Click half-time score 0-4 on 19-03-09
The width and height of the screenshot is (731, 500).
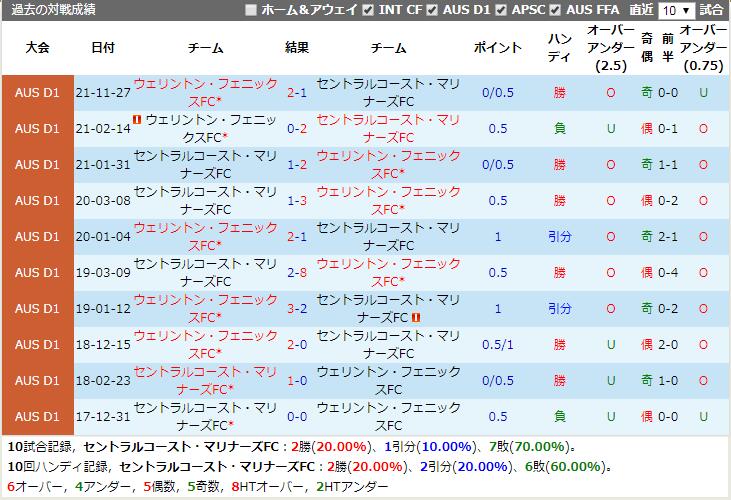(x=668, y=273)
